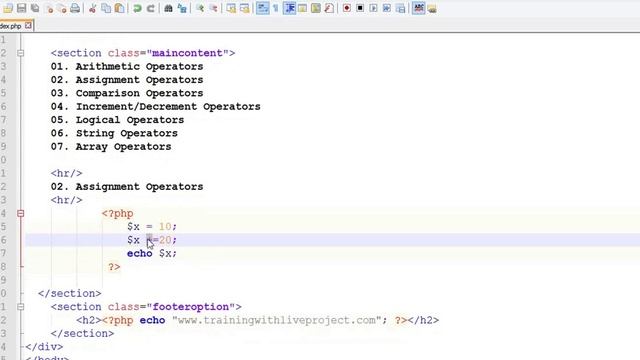The height and width of the screenshot is (360, 640).
Task: Open Find with the binoculars icon
Action: pos(168,8)
